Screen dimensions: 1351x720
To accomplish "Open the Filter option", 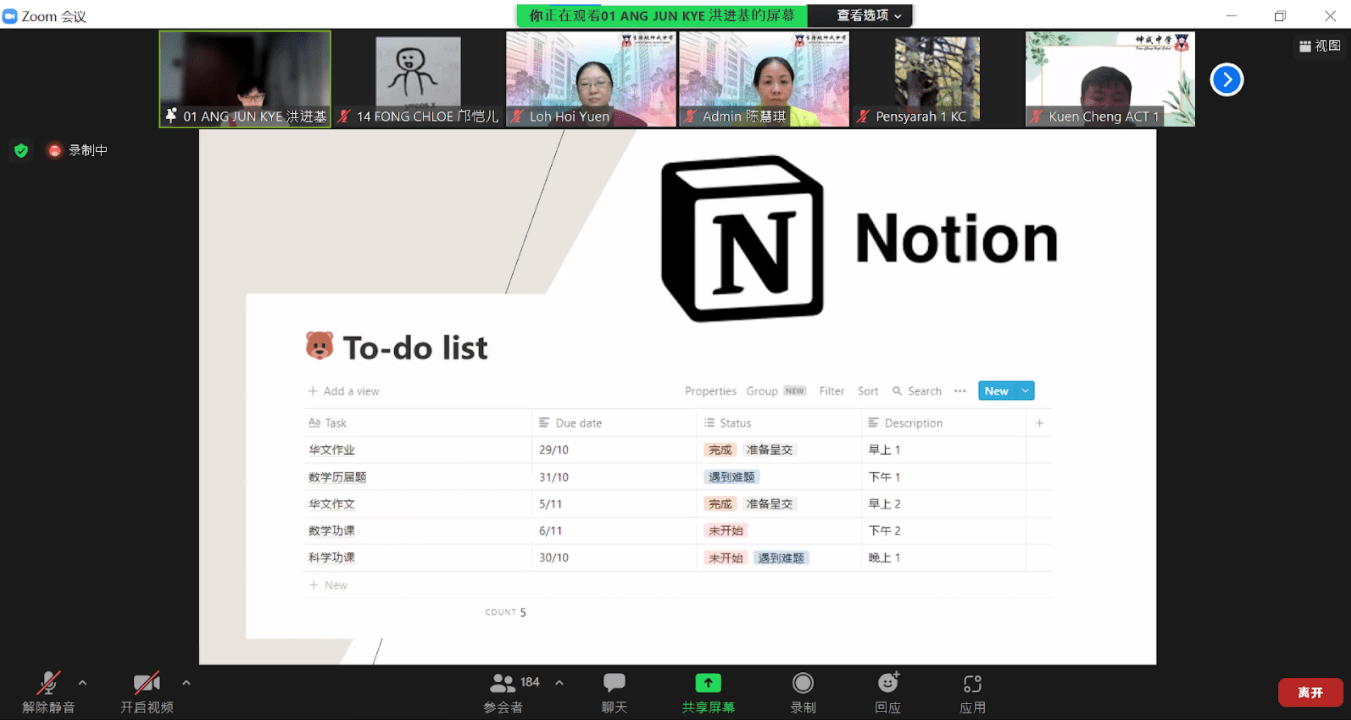I will coord(832,391).
